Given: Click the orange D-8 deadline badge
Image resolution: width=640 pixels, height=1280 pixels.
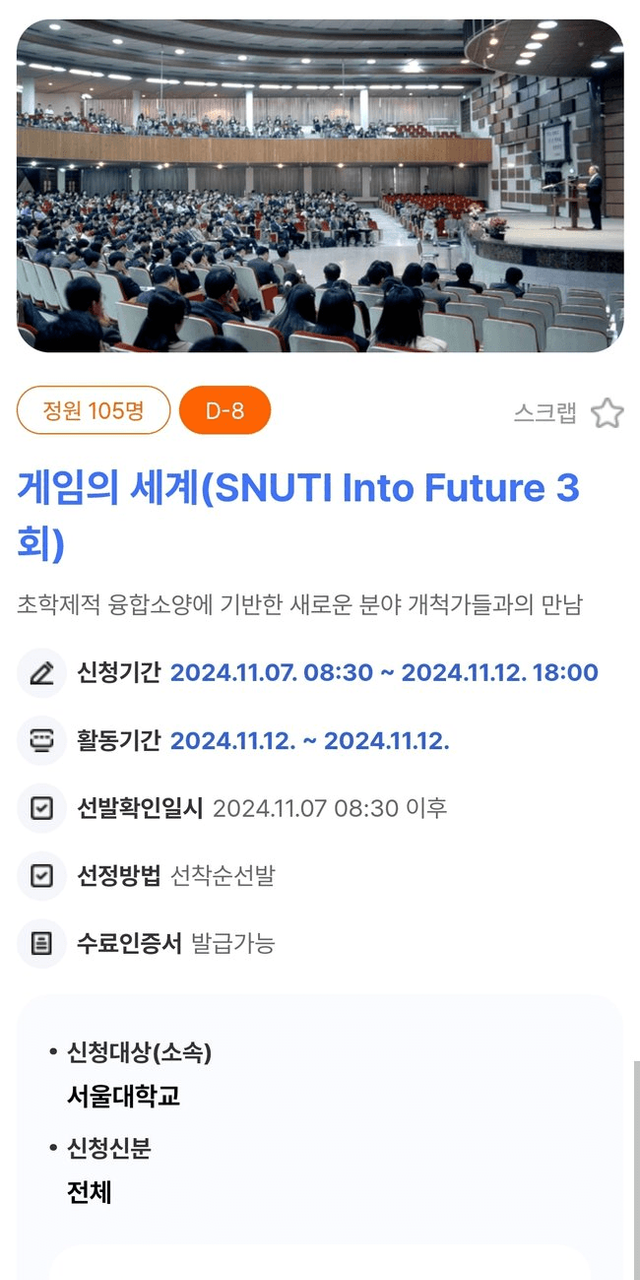Looking at the screenshot, I should click(x=225, y=411).
